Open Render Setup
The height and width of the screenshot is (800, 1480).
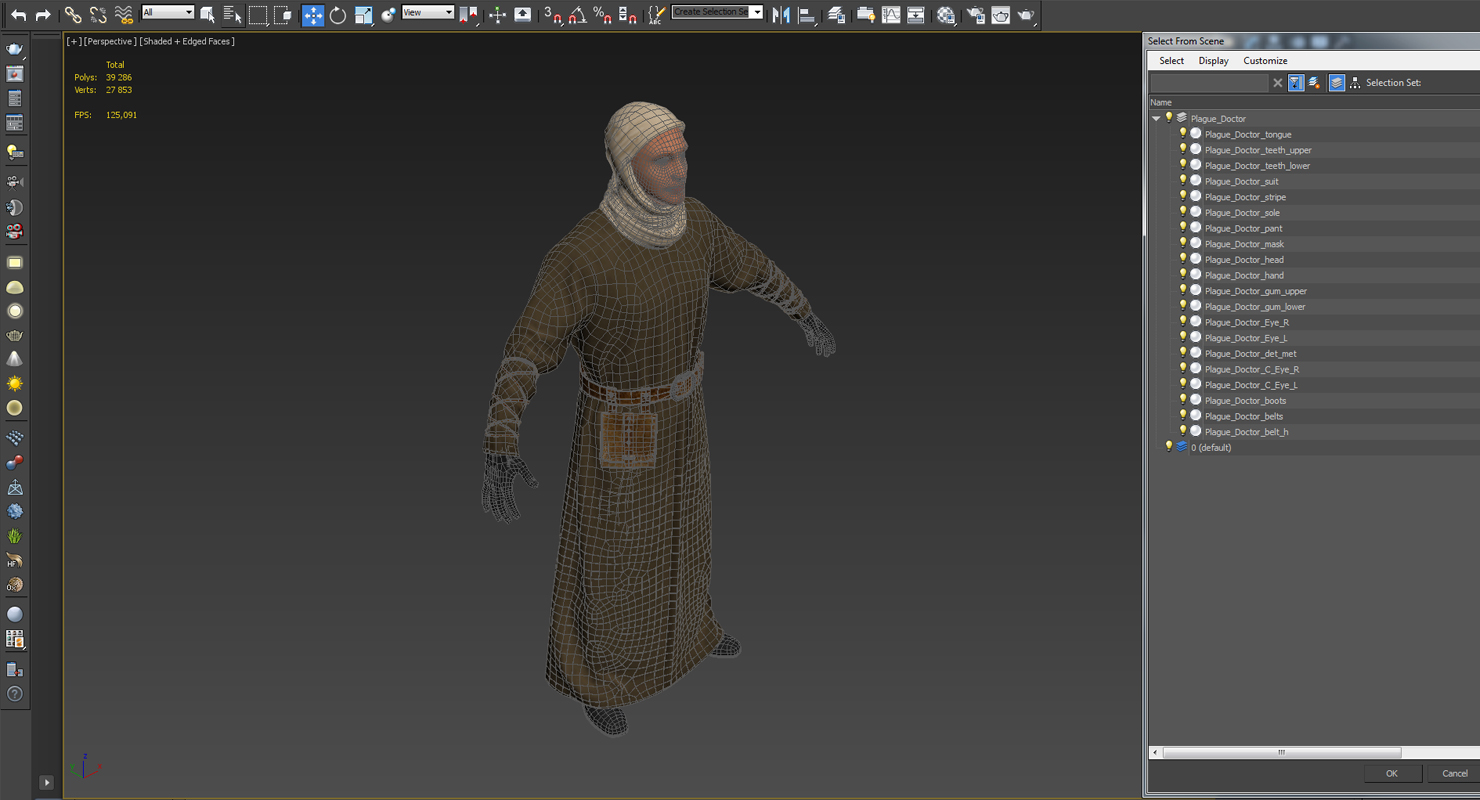(976, 14)
